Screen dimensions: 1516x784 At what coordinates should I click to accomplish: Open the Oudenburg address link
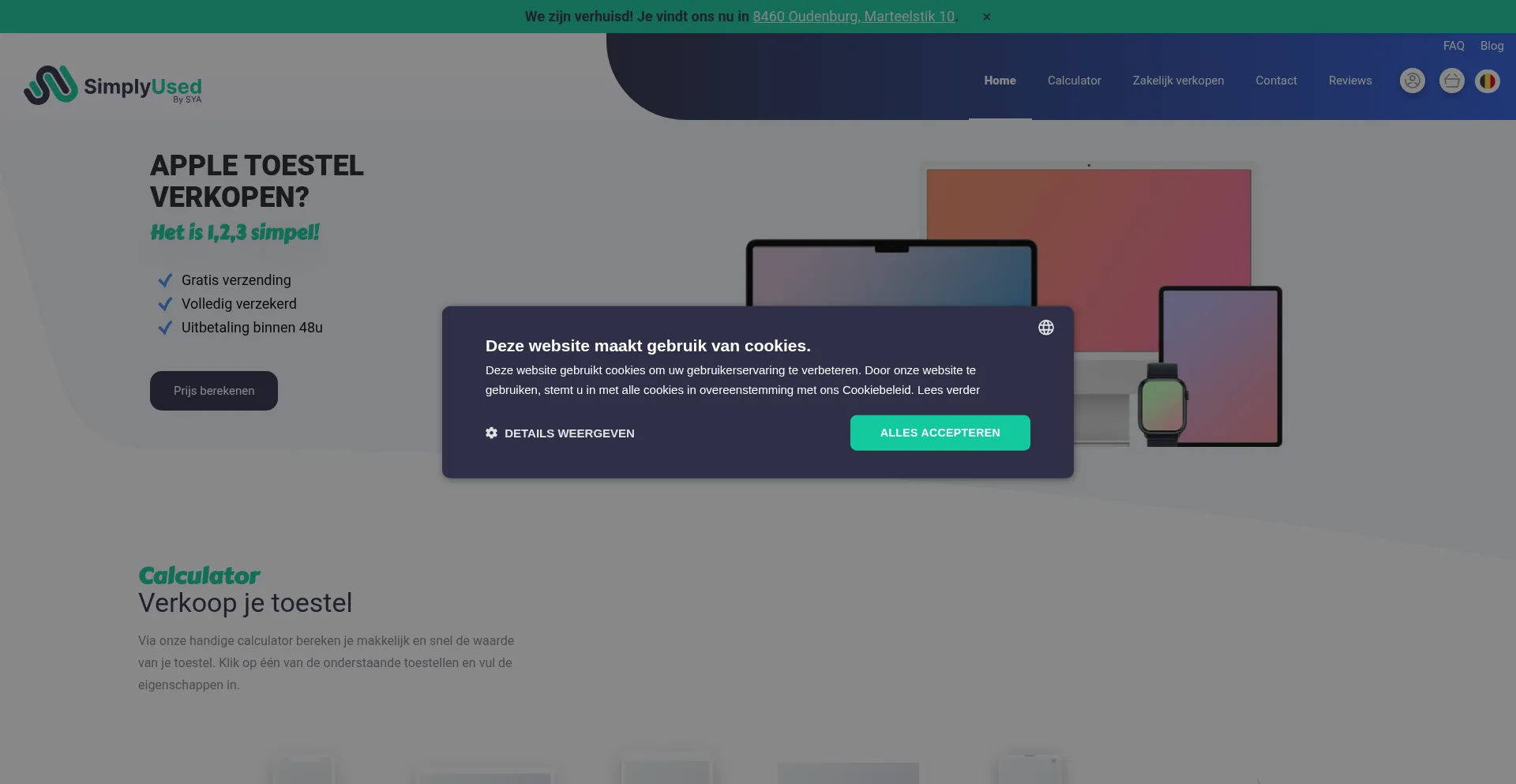point(854,17)
